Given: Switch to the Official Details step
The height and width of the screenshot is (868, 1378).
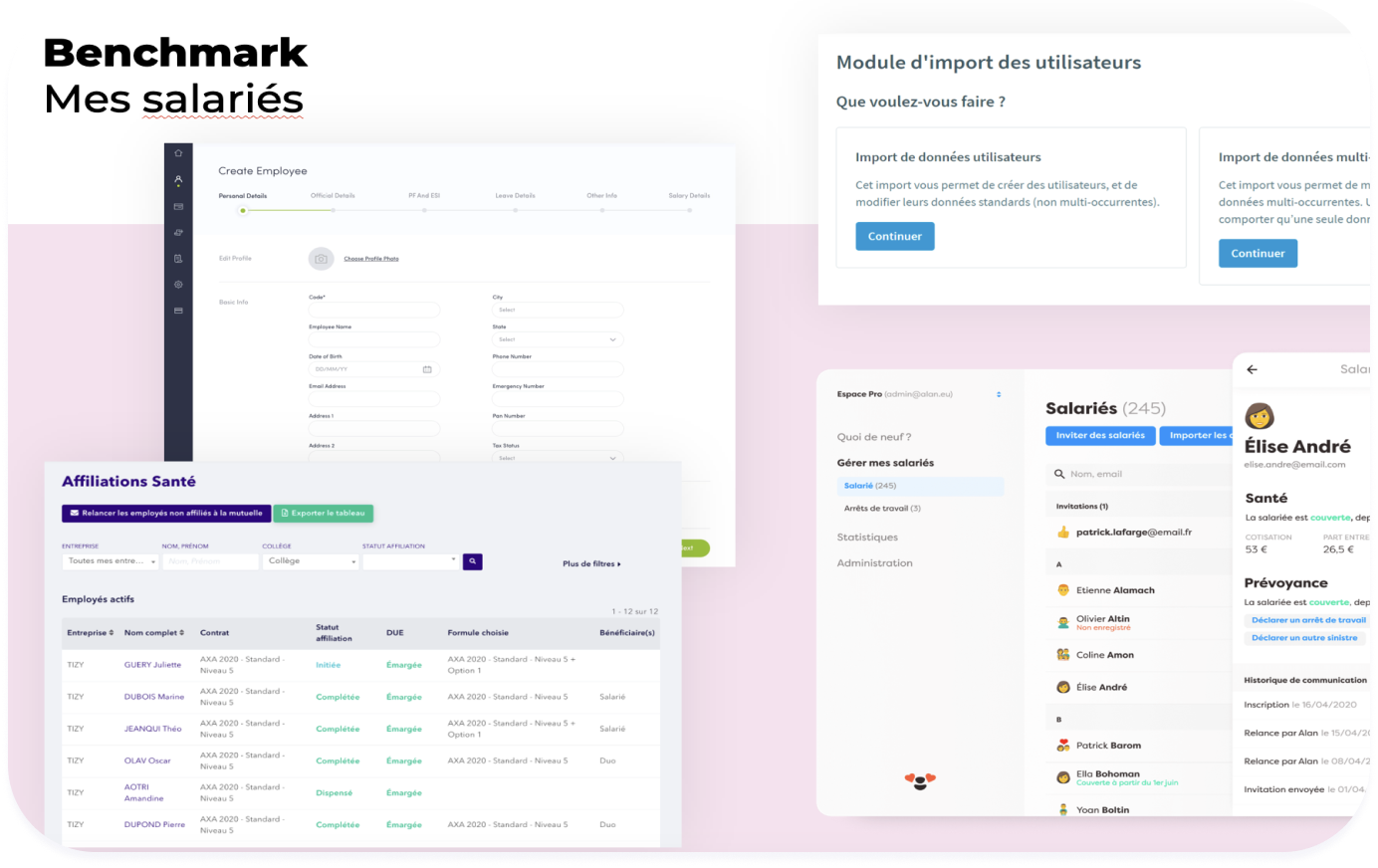Looking at the screenshot, I should (x=335, y=195).
